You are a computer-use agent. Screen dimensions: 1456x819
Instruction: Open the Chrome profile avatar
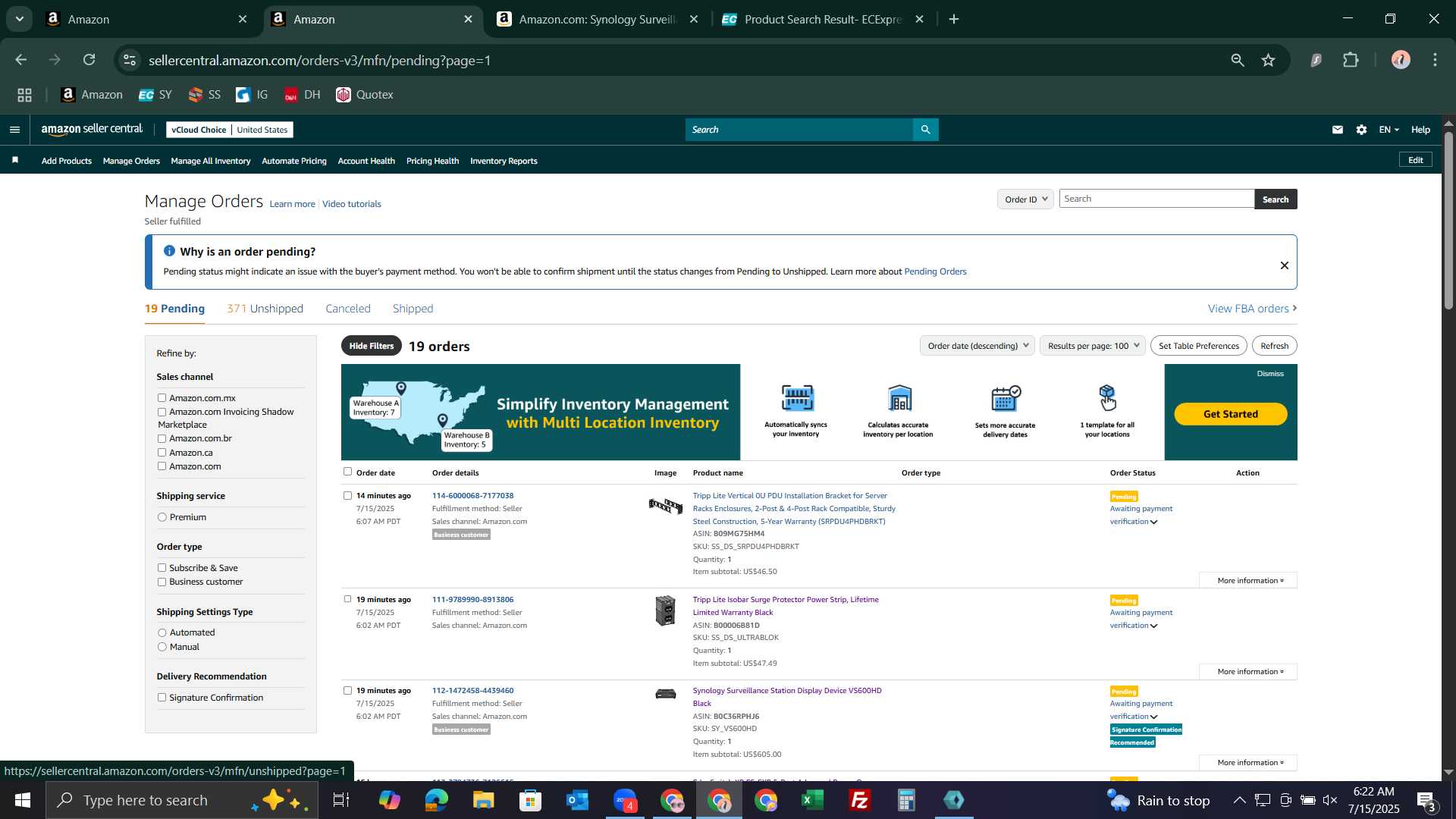pos(1401,60)
